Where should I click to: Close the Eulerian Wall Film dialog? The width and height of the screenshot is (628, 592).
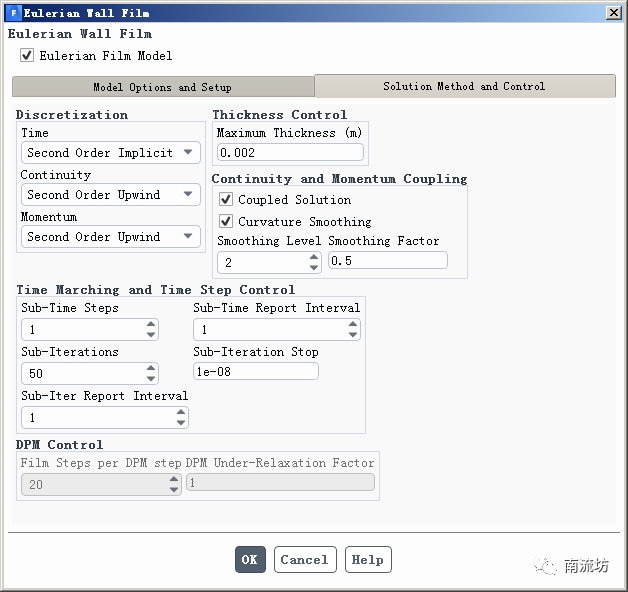(614, 13)
